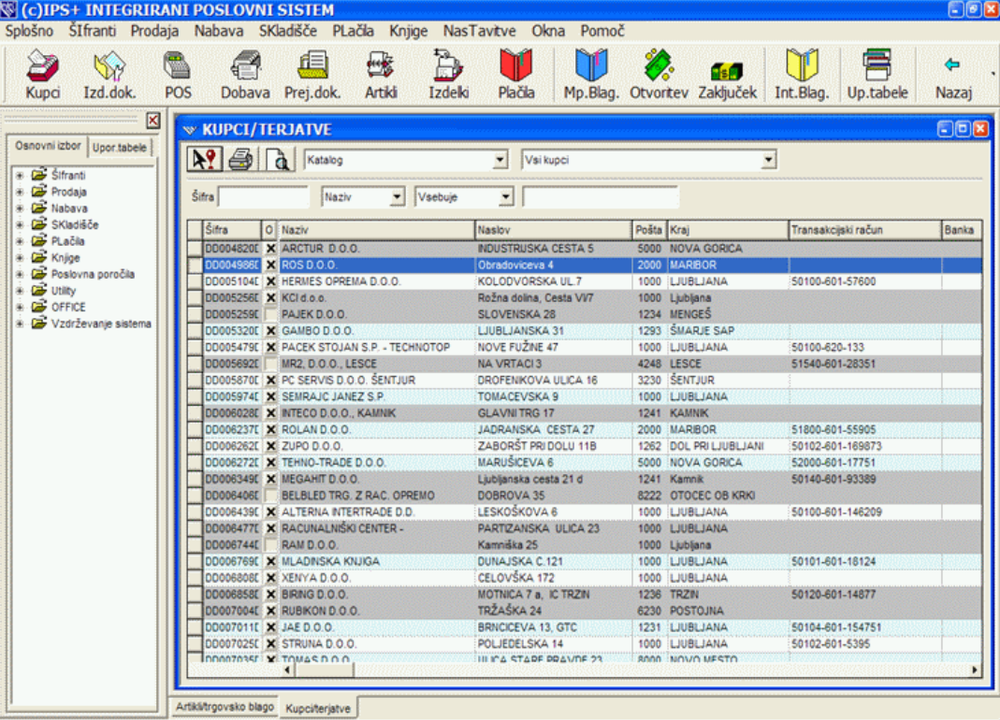Sort by the Šifra column header

click(x=232, y=230)
